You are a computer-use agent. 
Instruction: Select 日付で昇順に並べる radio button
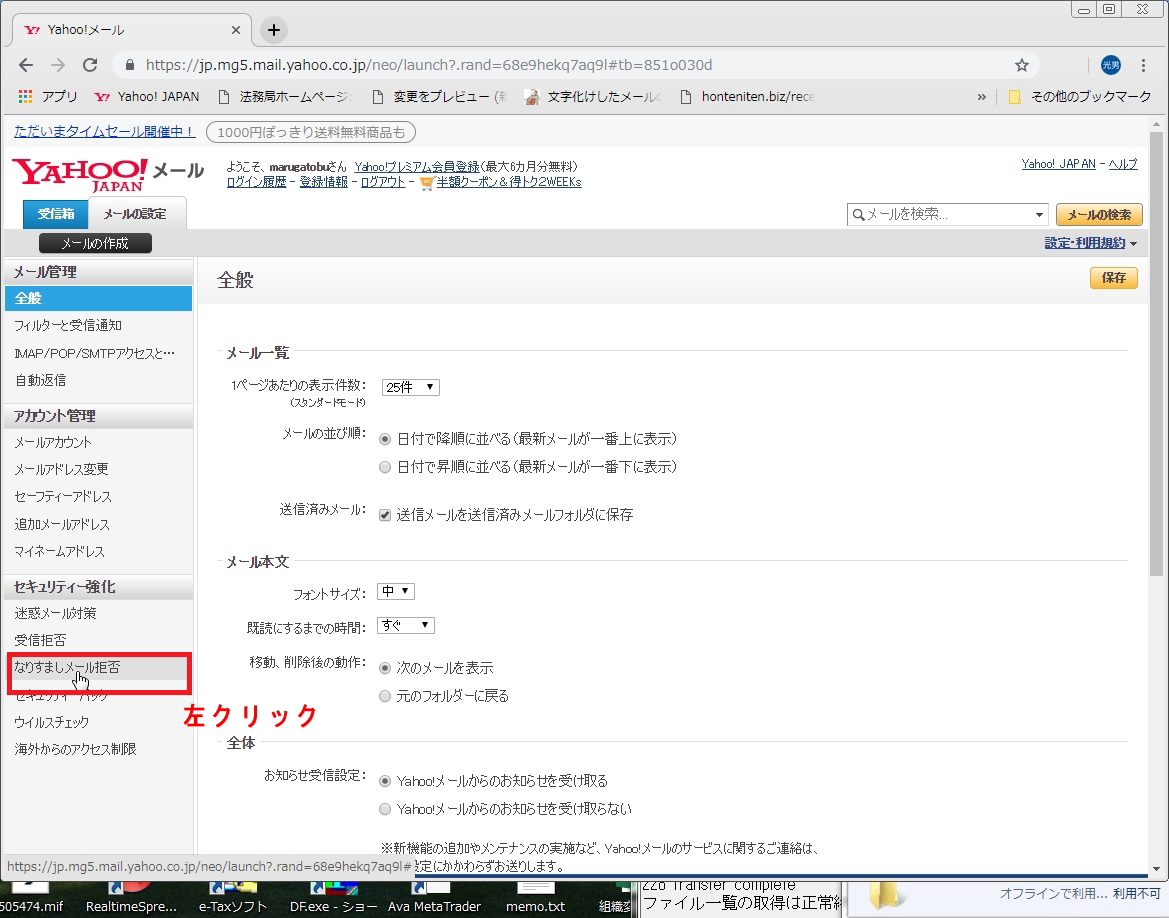385,467
